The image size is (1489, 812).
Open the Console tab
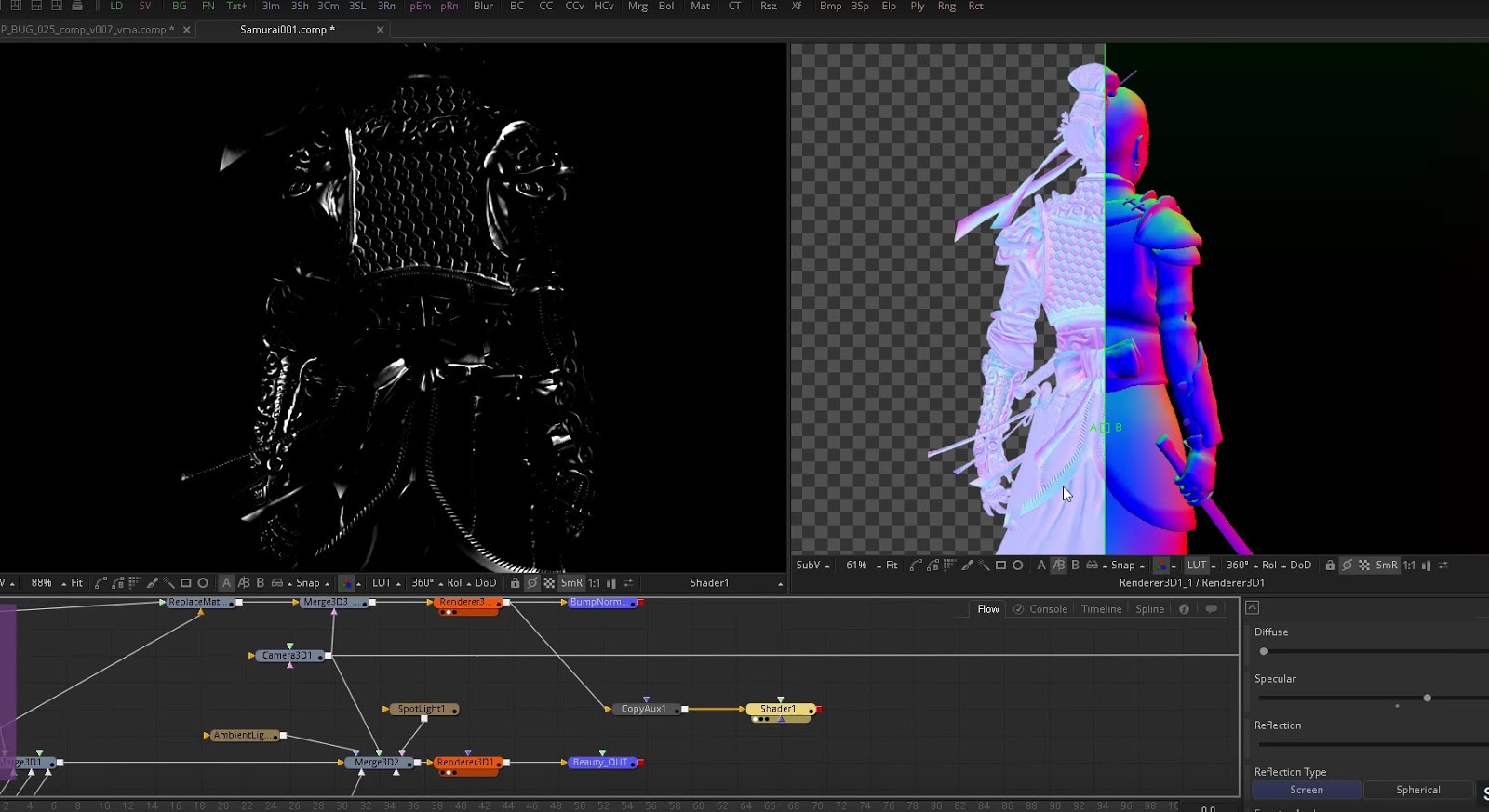pos(1047,609)
